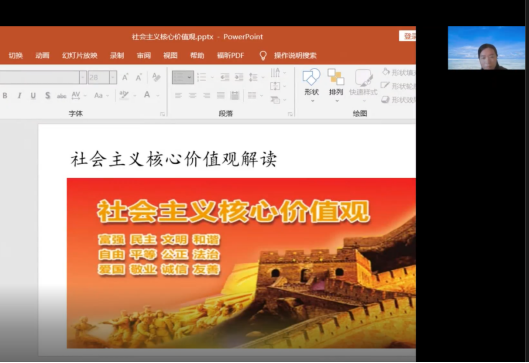Open the 审阅 ribbon tab
This screenshot has width=529, height=363.
point(144,55)
